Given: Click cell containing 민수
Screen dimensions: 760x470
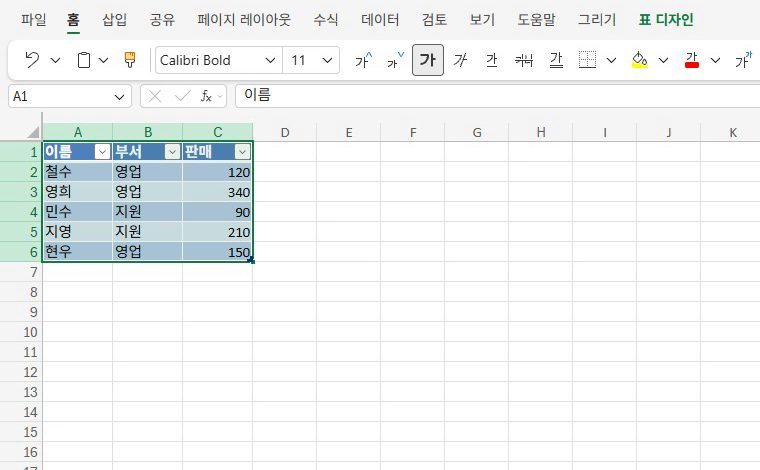Looking at the screenshot, I should click(x=78, y=212).
